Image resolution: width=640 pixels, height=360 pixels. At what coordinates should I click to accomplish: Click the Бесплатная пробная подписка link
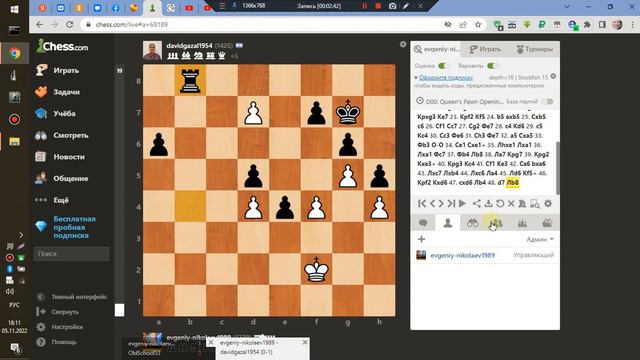point(74,227)
